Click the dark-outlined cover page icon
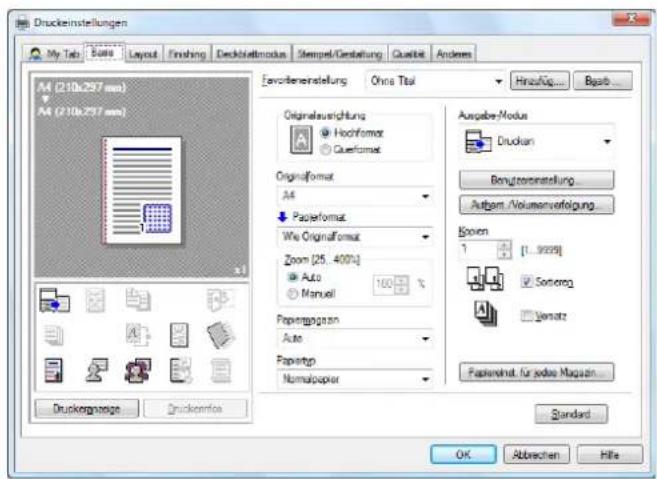 coord(179,335)
